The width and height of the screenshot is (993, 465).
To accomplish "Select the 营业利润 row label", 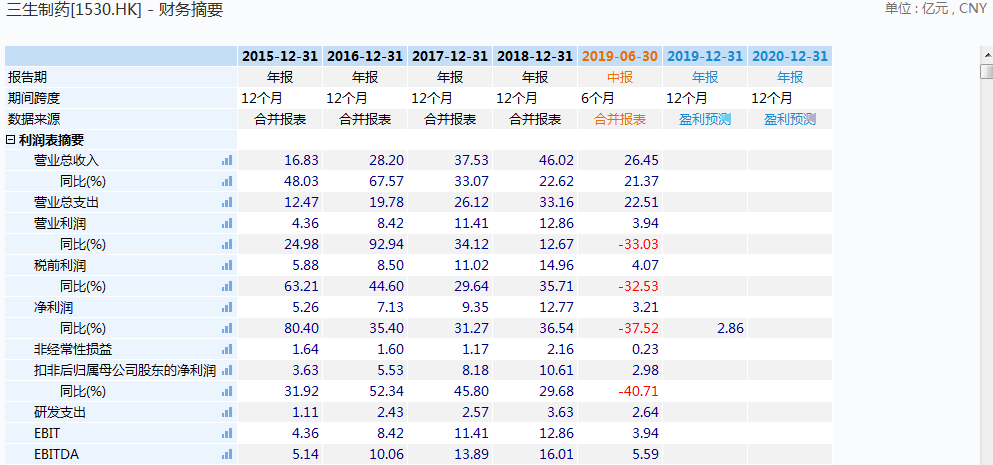I will (x=60, y=224).
